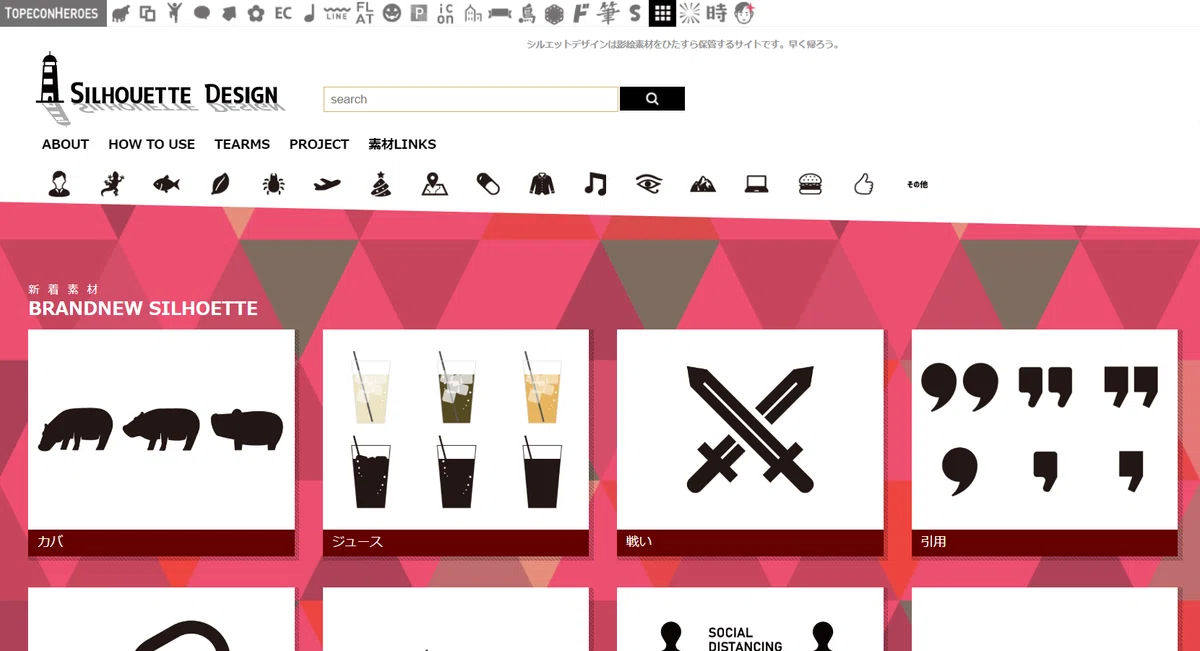The image size is (1200, 651).
Task: Open the 'ic on' site icon in top bar
Action: [x=446, y=13]
